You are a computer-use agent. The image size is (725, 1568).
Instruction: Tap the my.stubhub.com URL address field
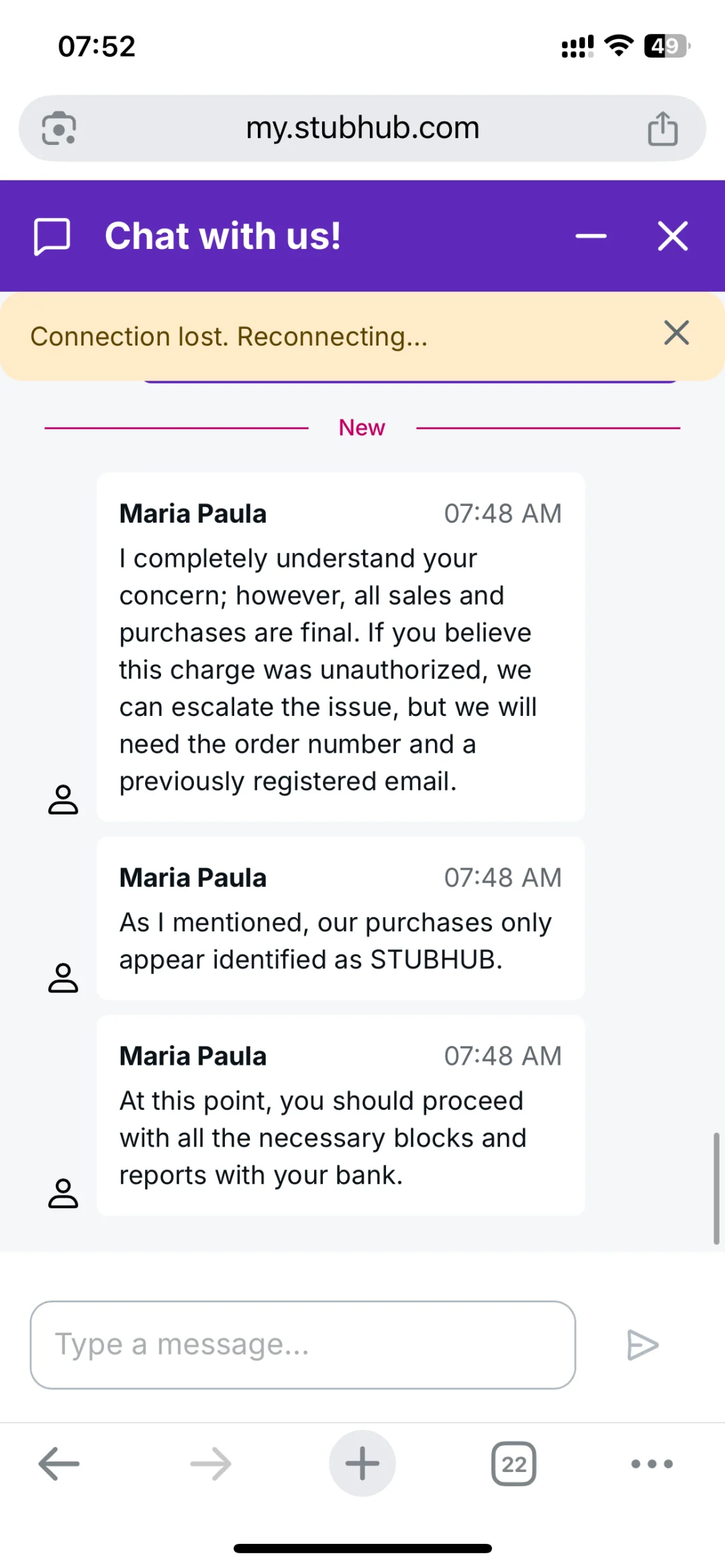(362, 128)
